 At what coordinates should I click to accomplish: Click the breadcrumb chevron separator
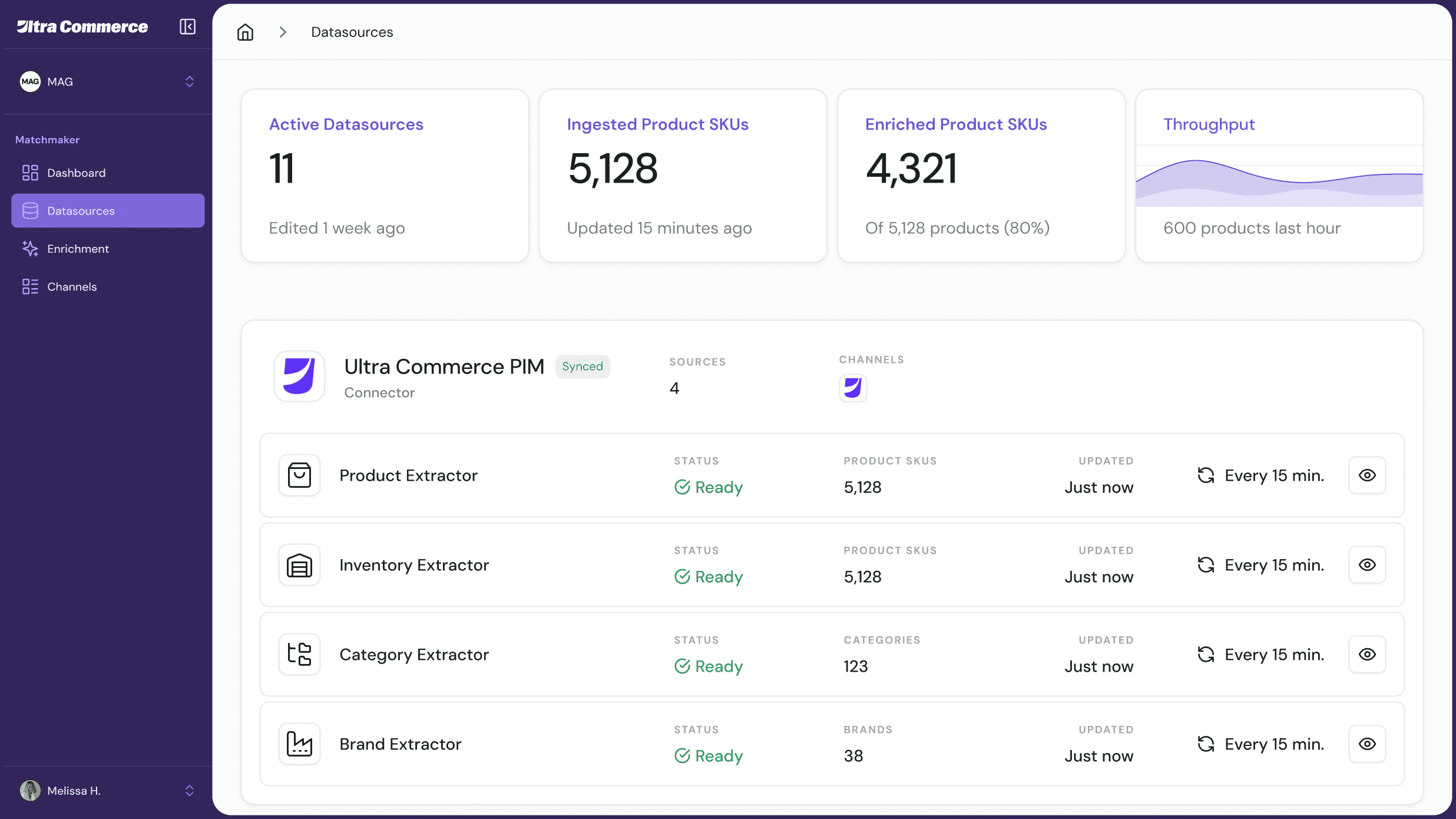click(283, 32)
